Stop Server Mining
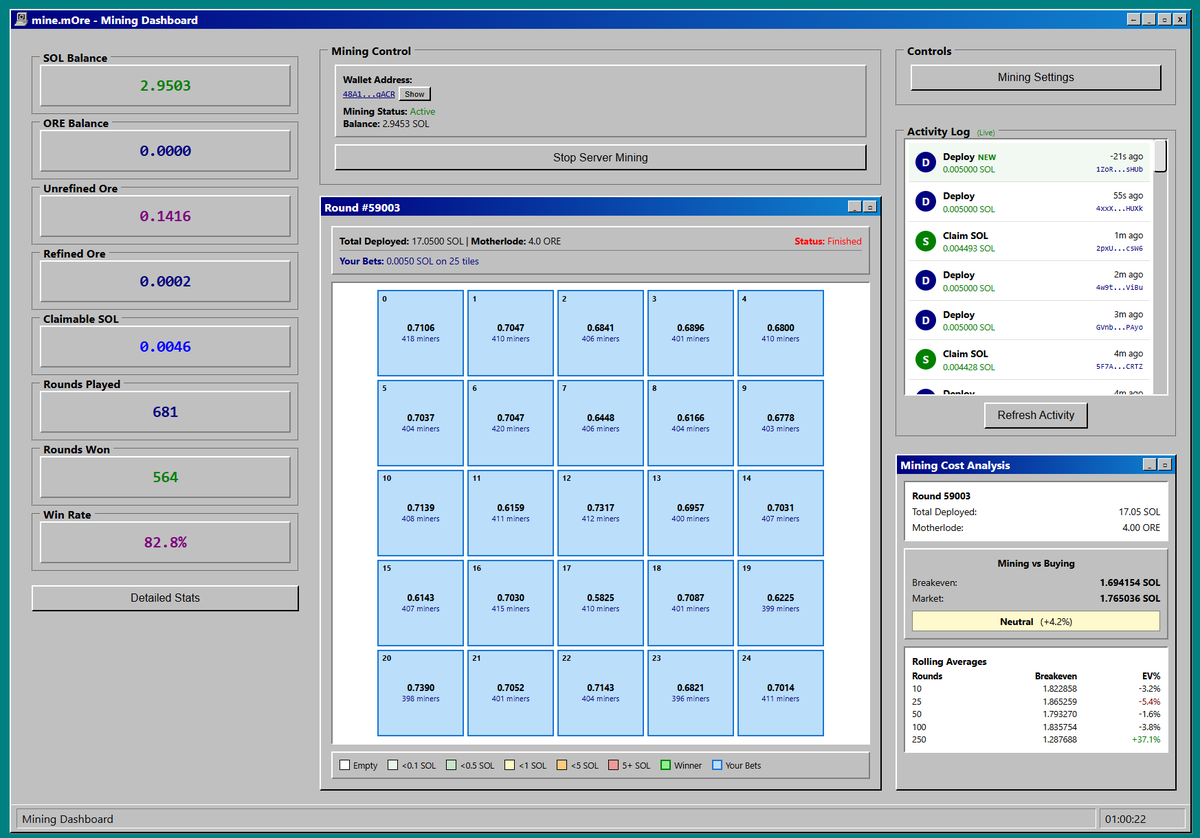 click(600, 157)
